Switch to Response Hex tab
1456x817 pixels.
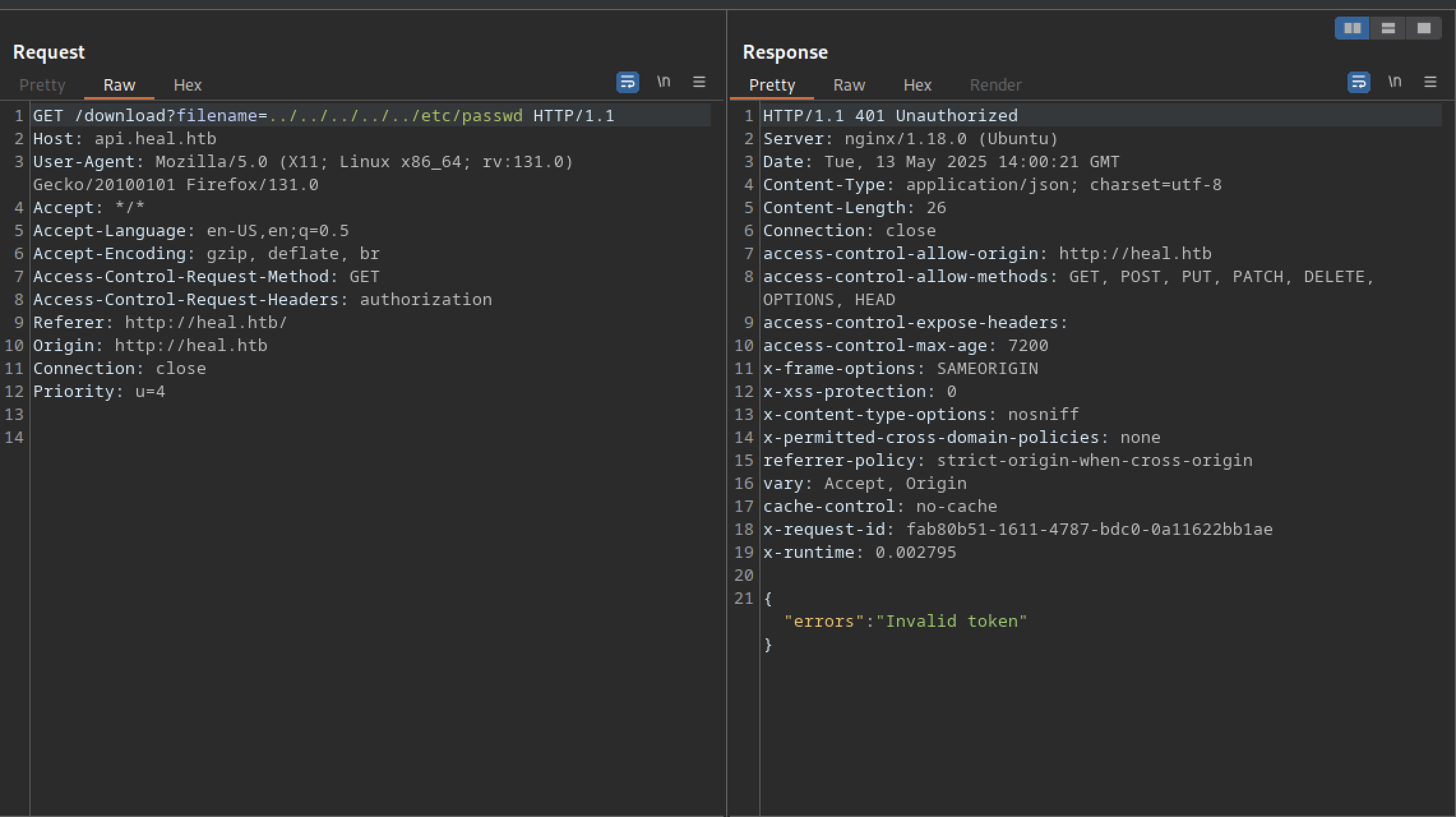[x=917, y=85]
